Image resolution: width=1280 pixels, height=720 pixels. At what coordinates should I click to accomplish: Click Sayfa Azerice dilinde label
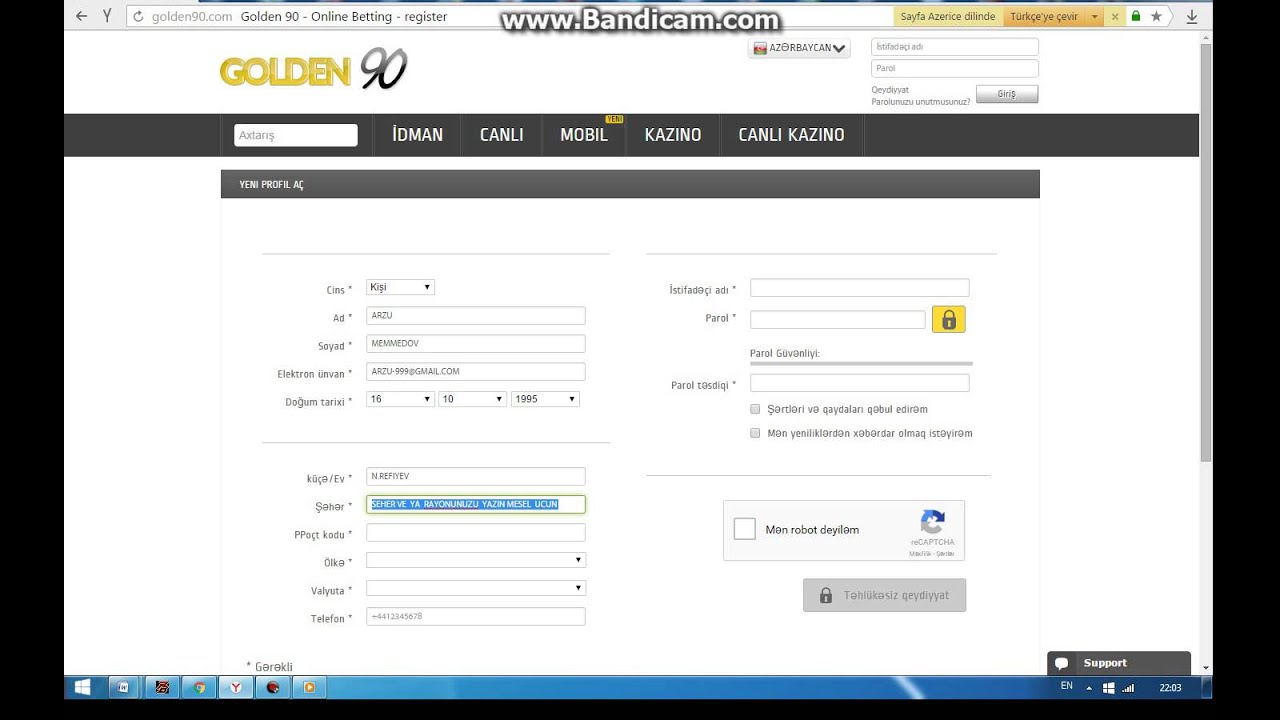click(948, 17)
